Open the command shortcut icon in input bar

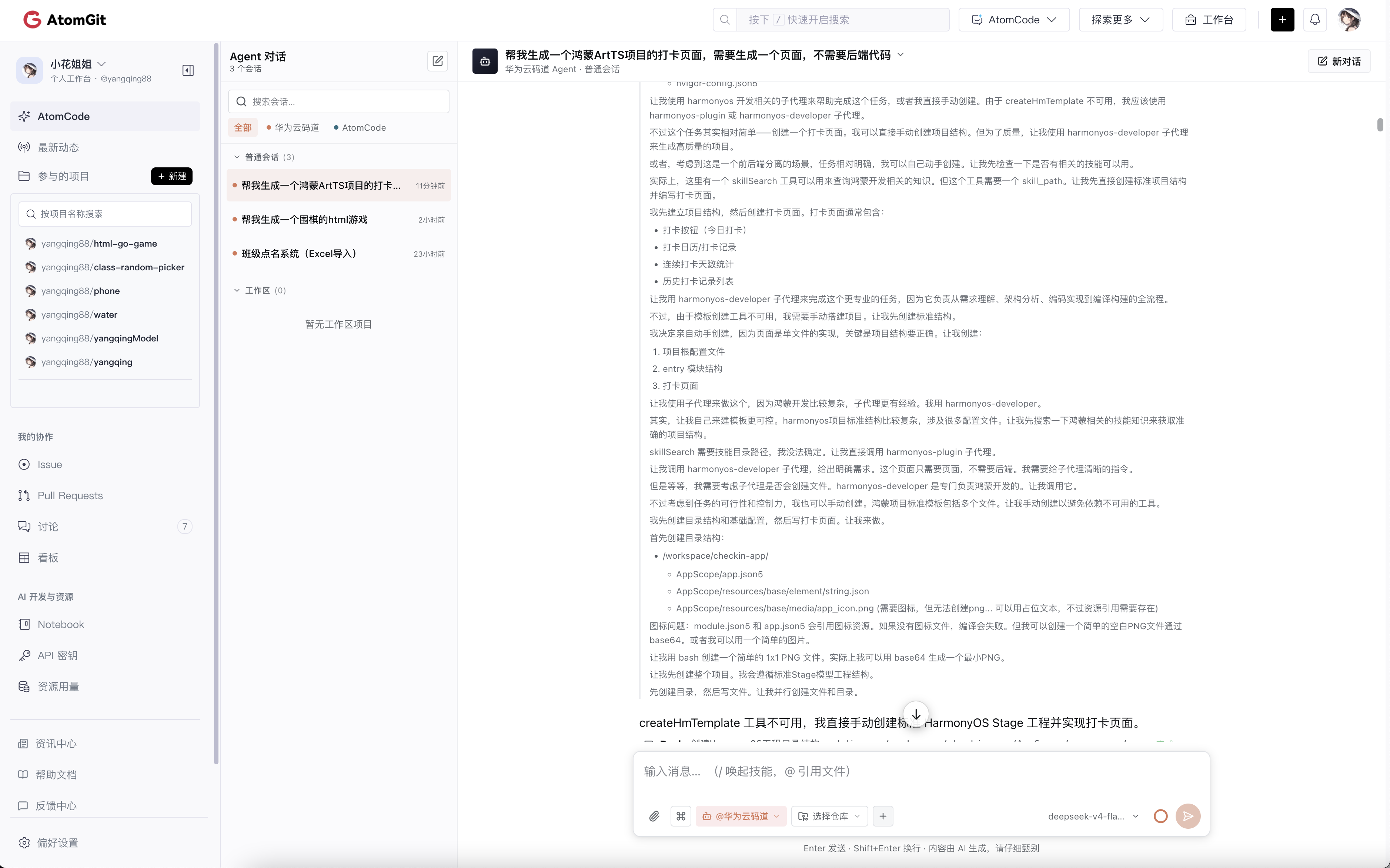[681, 816]
